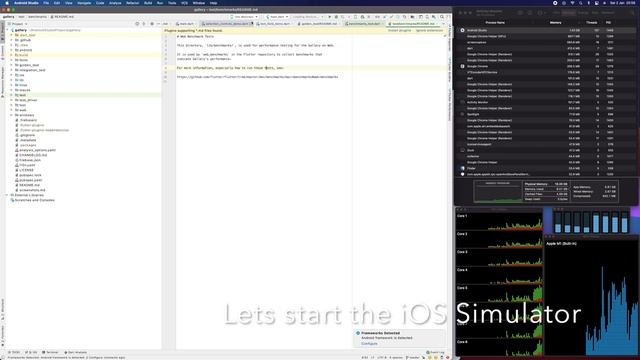Image resolution: width=640 pixels, height=360 pixels.
Task: Sort by Memory column in Activity Monitor
Action: (556, 23)
